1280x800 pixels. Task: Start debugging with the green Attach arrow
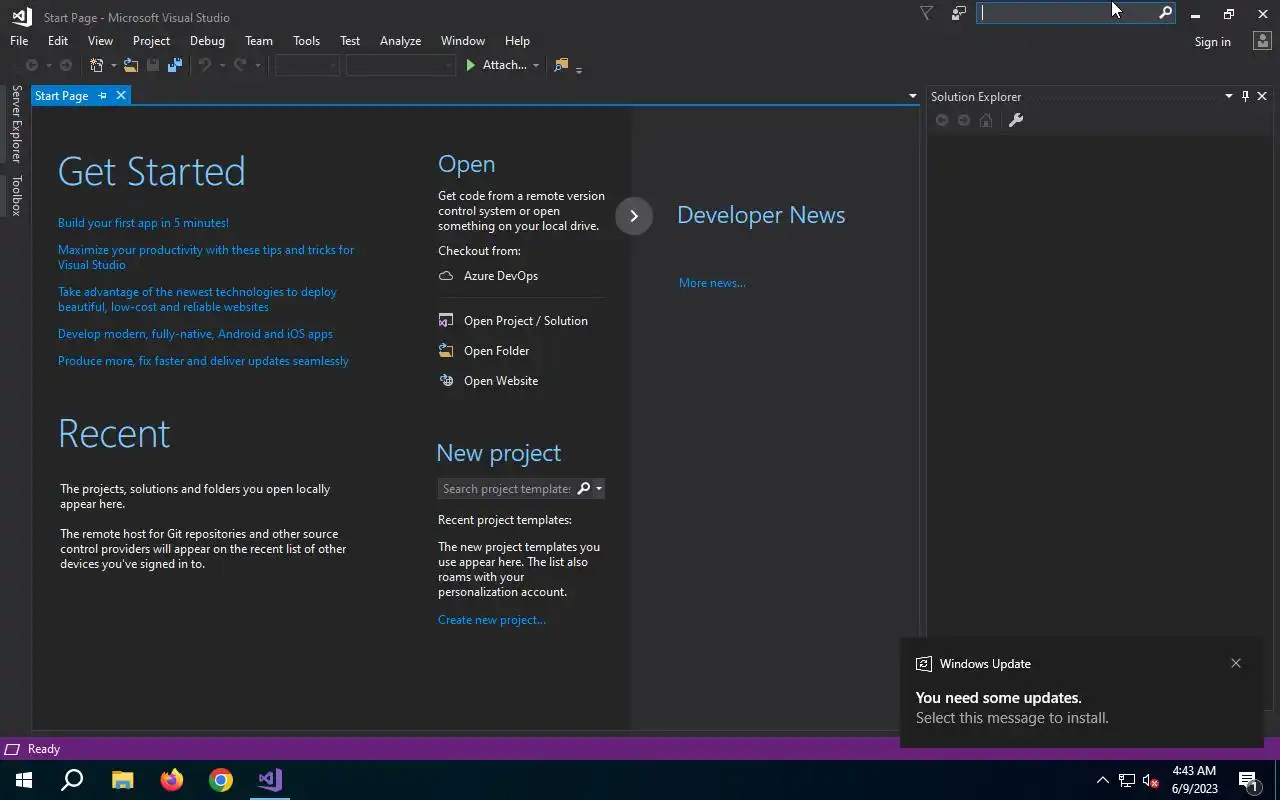471,65
